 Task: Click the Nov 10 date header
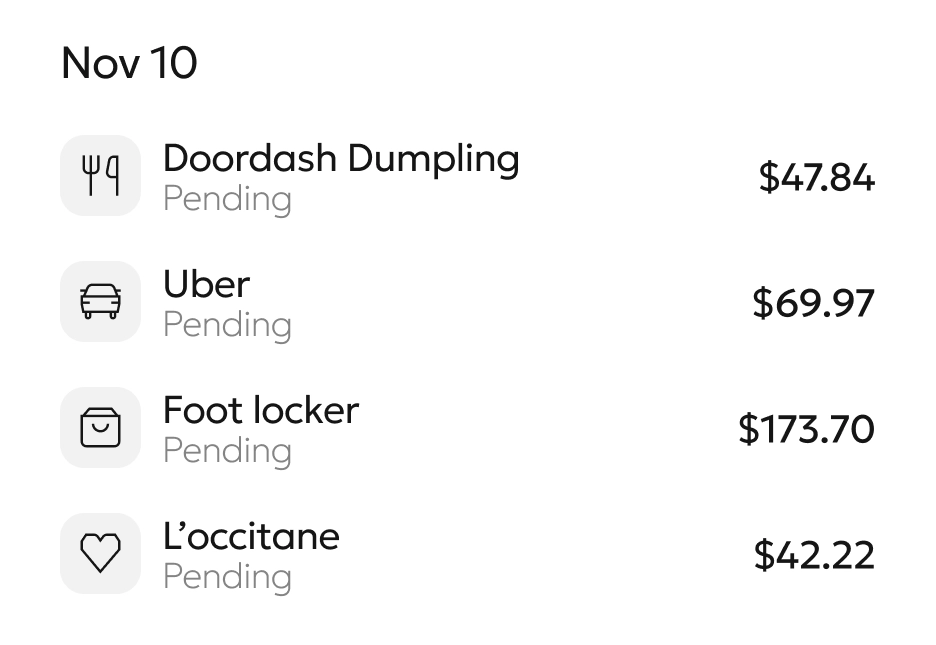(x=129, y=63)
